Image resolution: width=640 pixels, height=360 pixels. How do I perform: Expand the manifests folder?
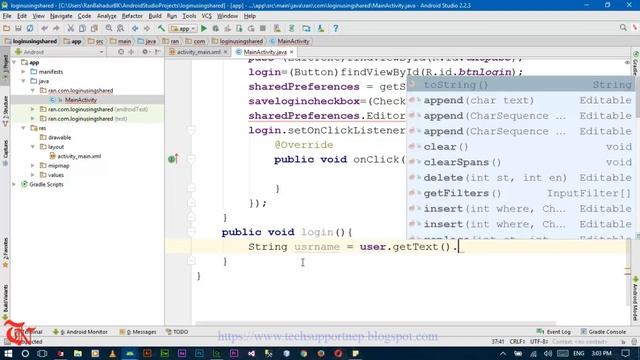24,72
